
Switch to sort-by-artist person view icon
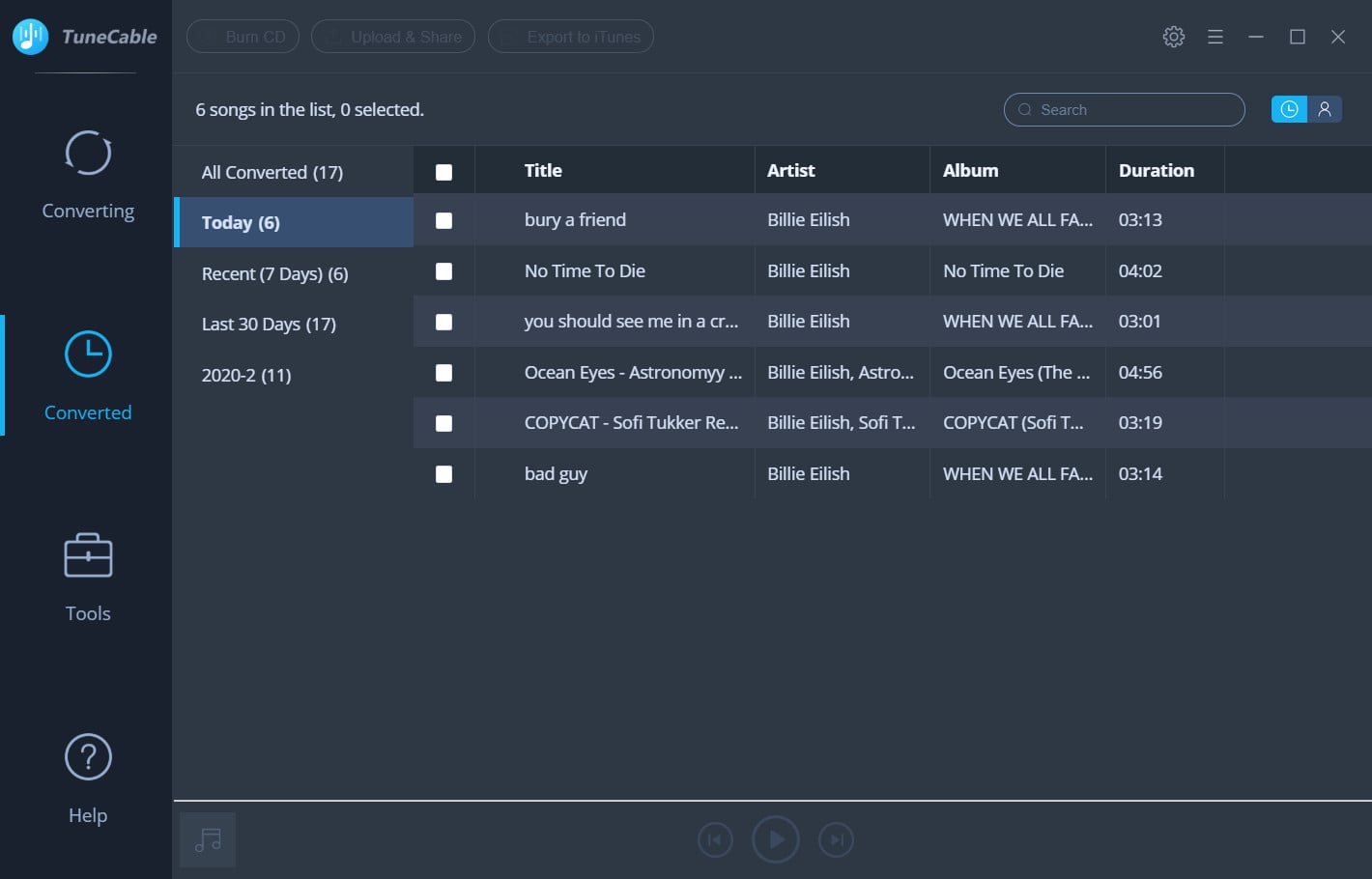(x=1325, y=109)
